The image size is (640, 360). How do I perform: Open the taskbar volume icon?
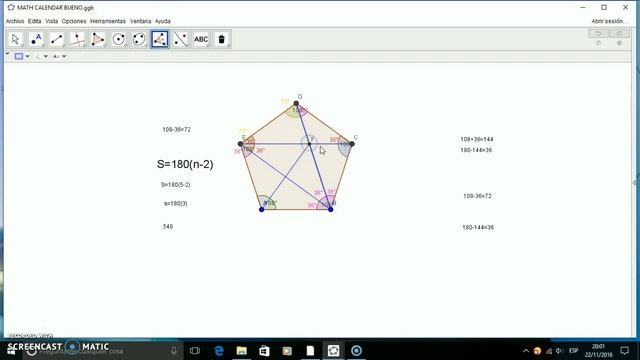point(559,351)
